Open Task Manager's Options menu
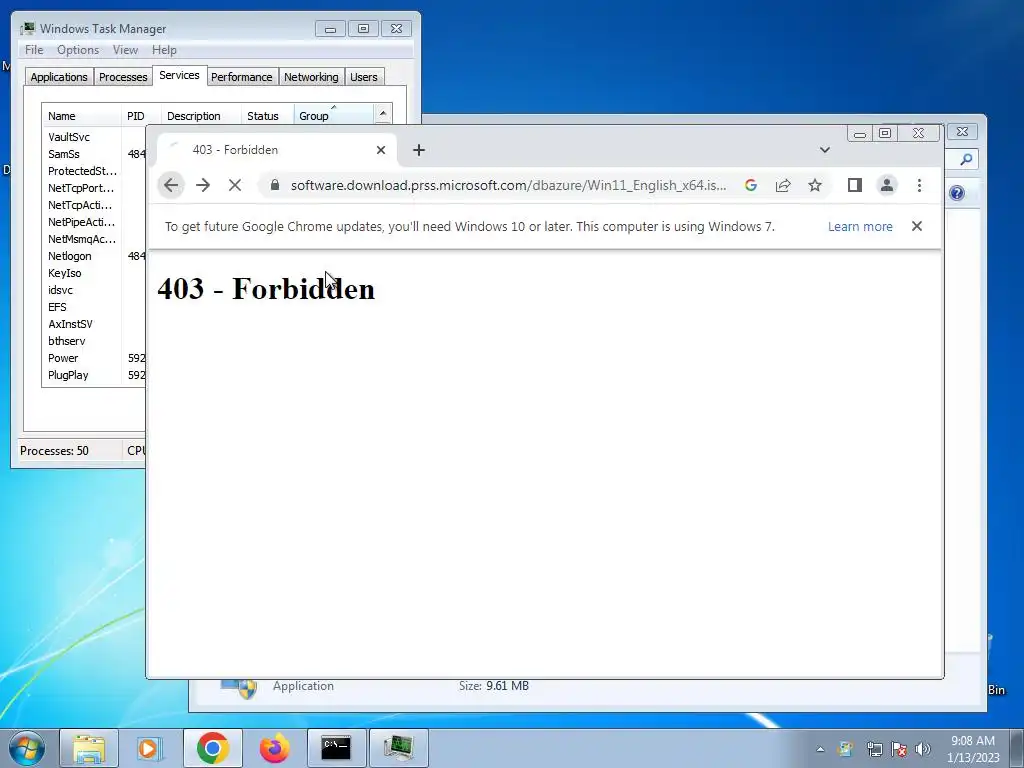The image size is (1024, 768). [x=78, y=50]
